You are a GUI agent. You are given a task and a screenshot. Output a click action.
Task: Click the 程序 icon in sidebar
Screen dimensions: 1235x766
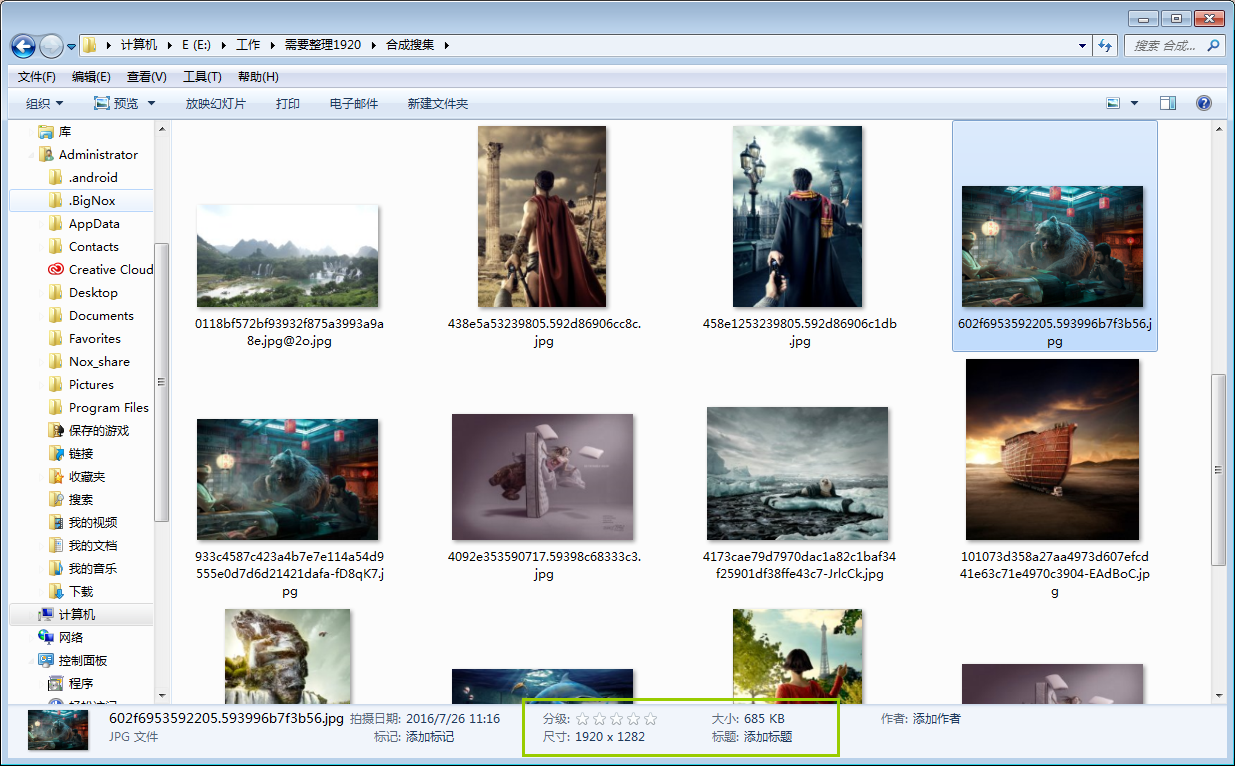[56, 683]
